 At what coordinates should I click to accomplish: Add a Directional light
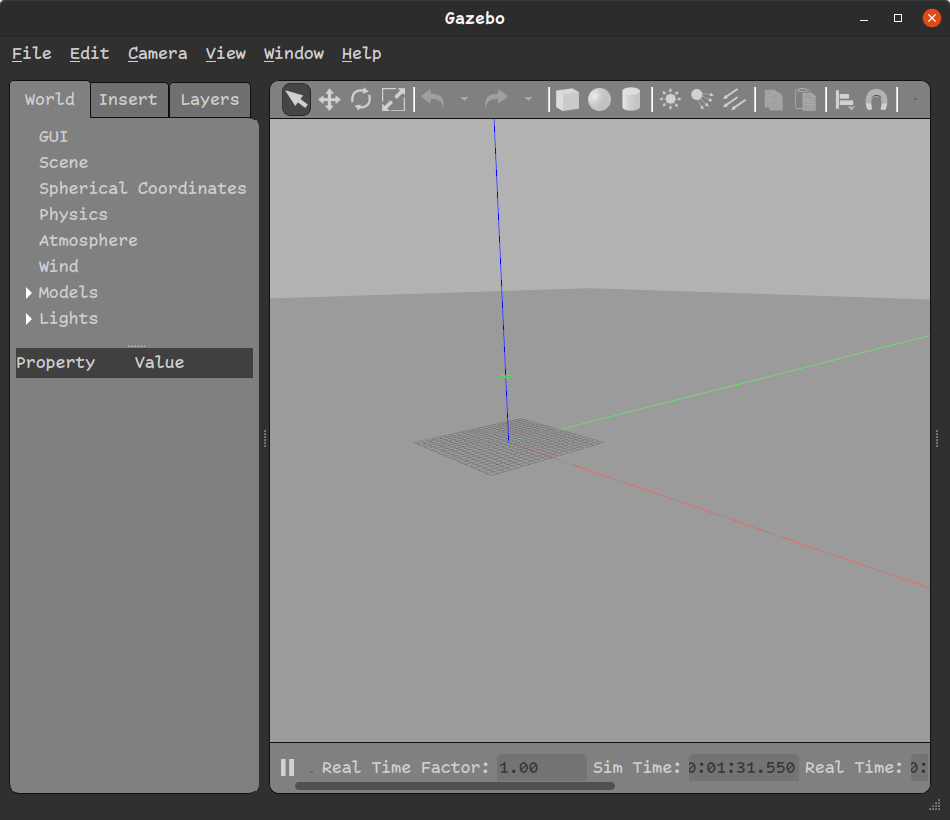click(x=734, y=99)
